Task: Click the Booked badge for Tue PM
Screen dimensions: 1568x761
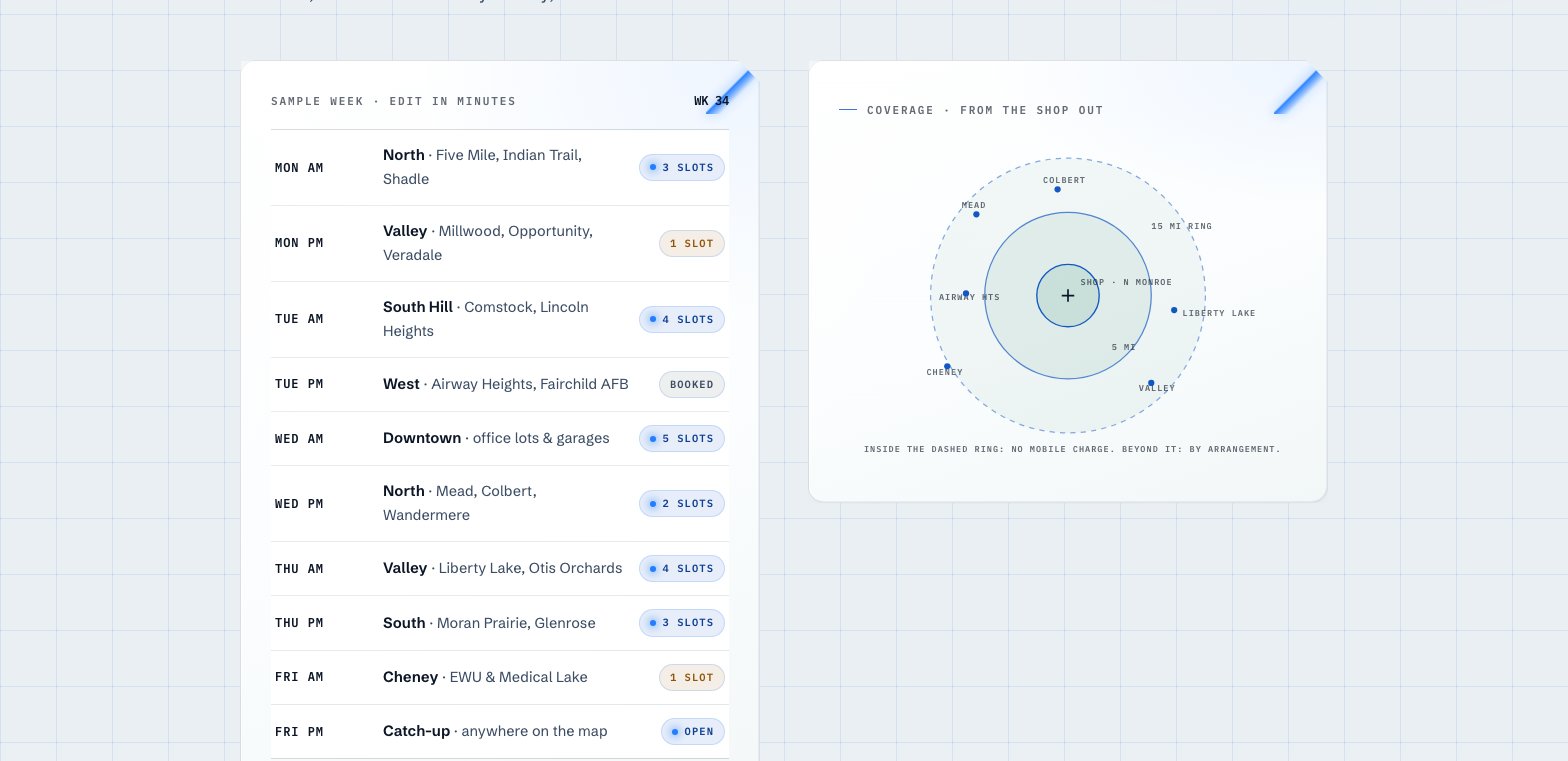Action: pos(692,385)
